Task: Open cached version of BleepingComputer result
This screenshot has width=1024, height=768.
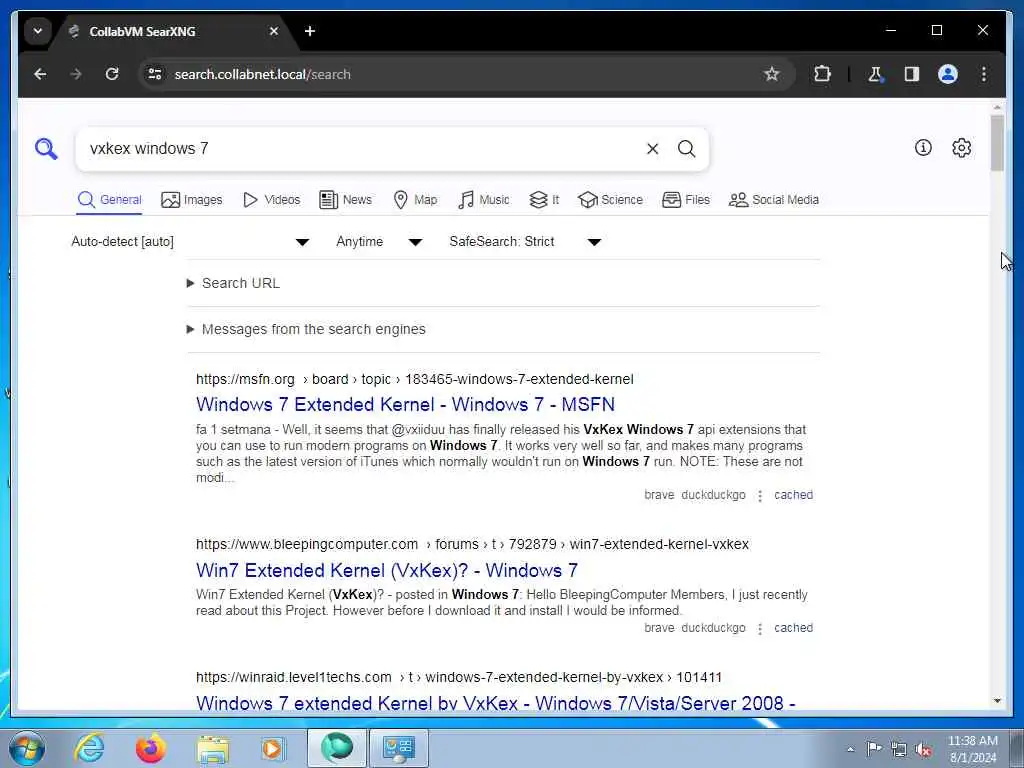Action: pyautogui.click(x=793, y=628)
